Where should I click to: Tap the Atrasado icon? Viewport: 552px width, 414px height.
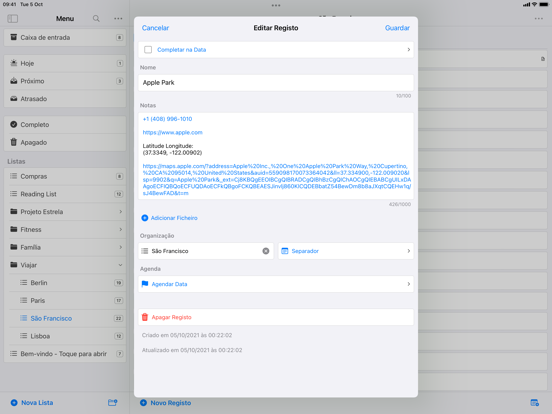point(13,99)
